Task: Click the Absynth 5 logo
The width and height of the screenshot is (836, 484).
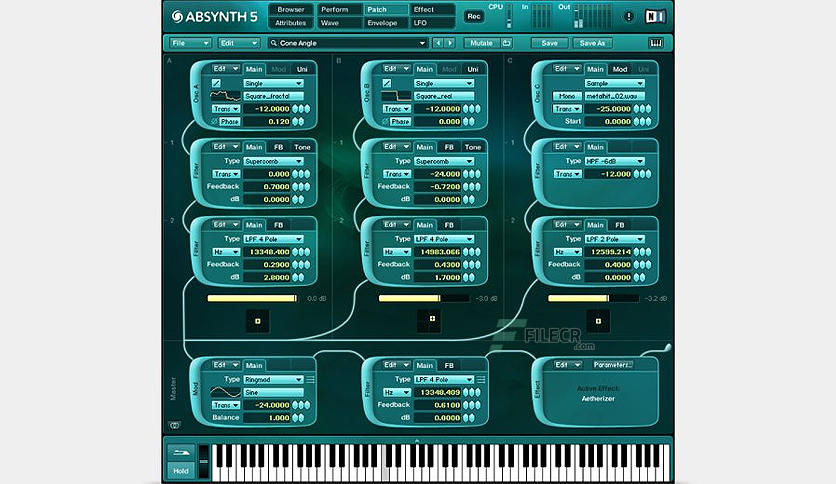Action: click(x=214, y=17)
